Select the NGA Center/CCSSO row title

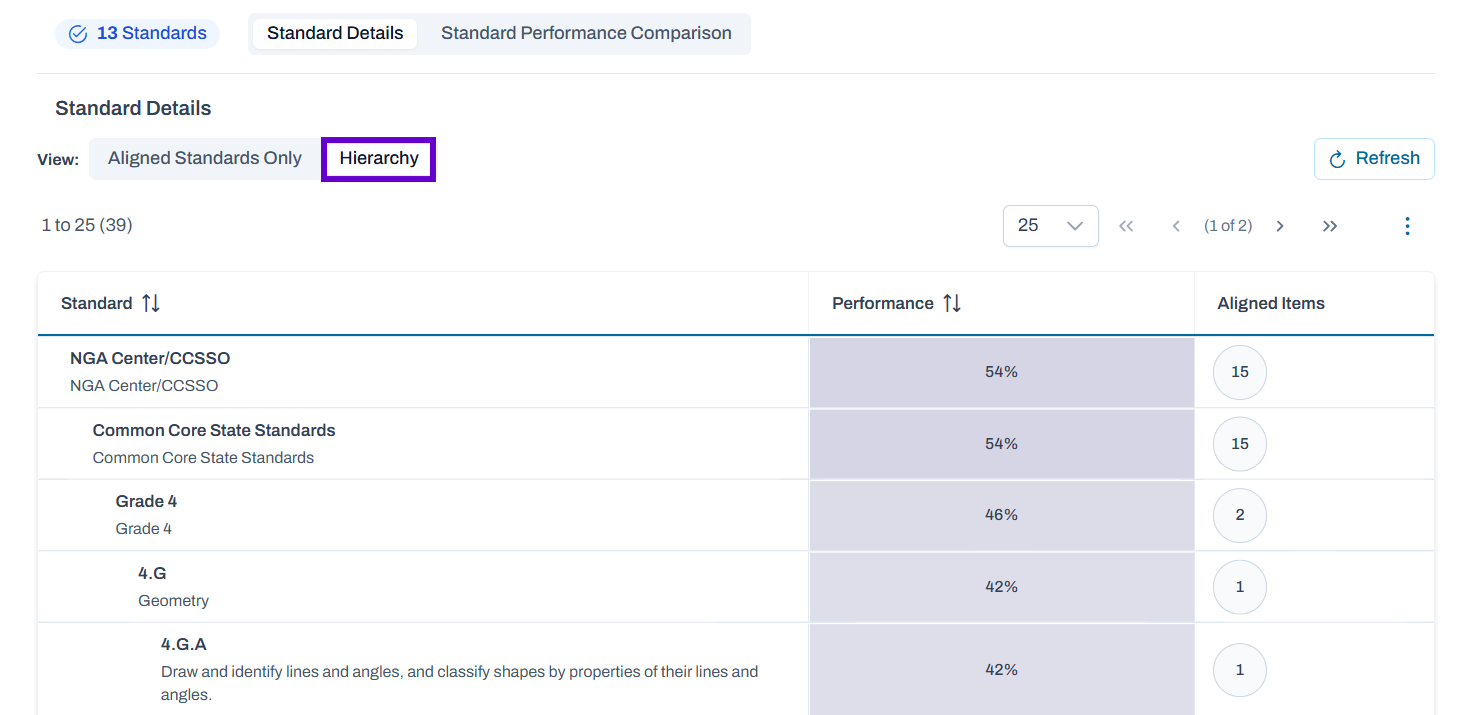tap(150, 358)
